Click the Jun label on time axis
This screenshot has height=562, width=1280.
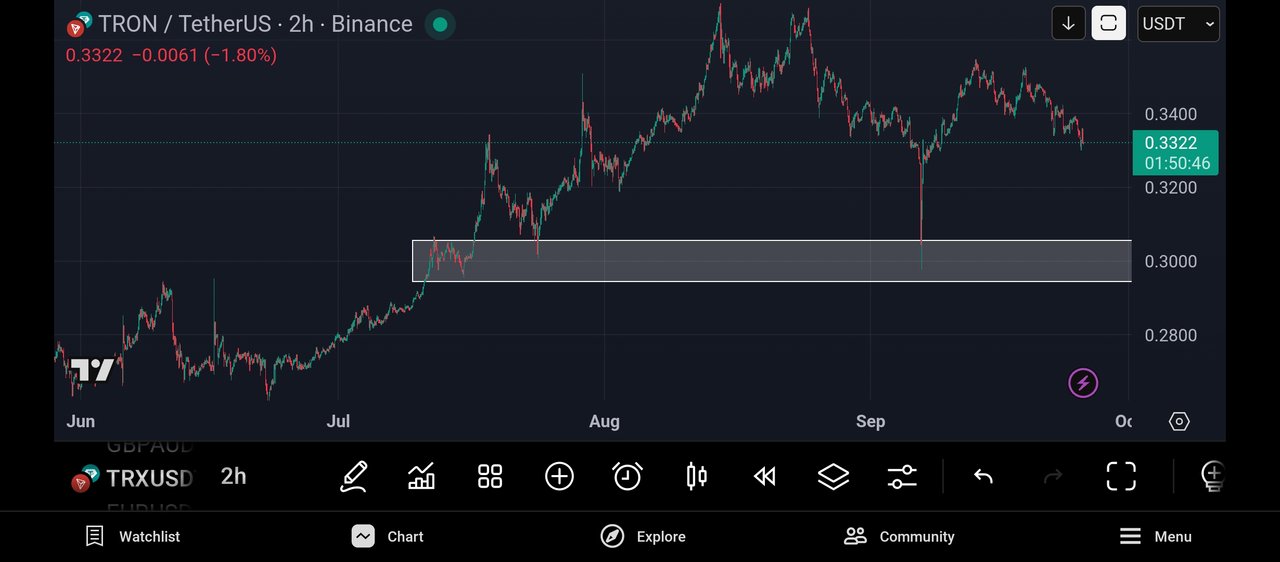(80, 422)
